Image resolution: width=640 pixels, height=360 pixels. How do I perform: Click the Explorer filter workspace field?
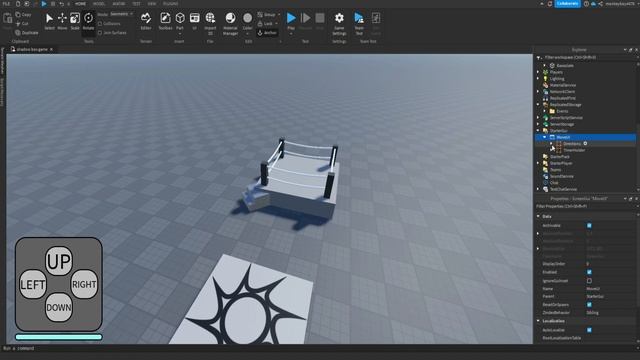(x=585, y=58)
